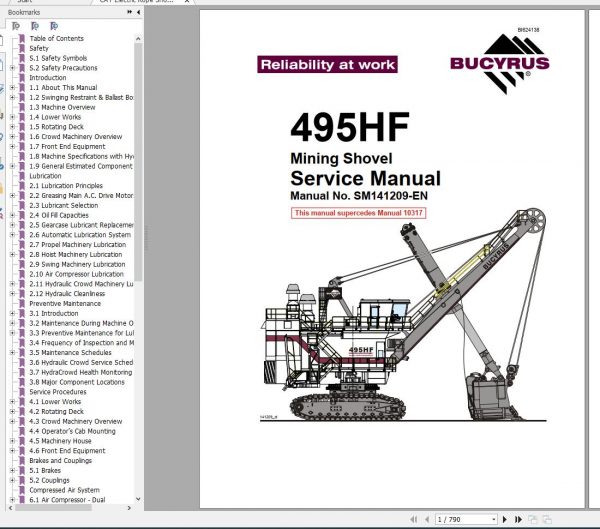This screenshot has width=600, height=529.
Task: Click the bookmarks scroll-up arrow
Action: (138, 39)
